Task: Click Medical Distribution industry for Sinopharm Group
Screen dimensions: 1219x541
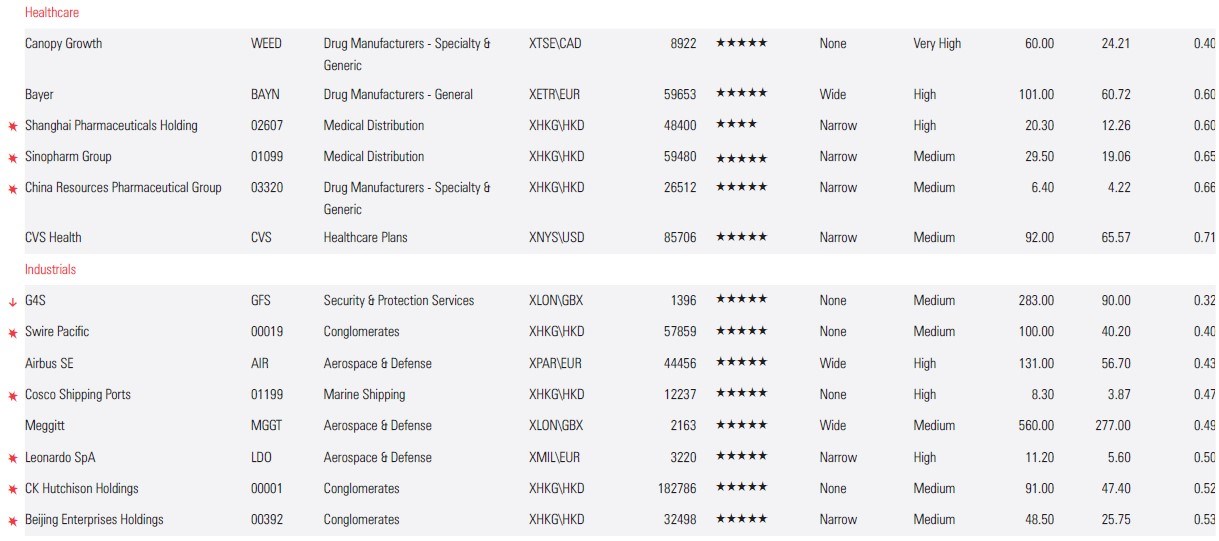Action: tap(373, 156)
